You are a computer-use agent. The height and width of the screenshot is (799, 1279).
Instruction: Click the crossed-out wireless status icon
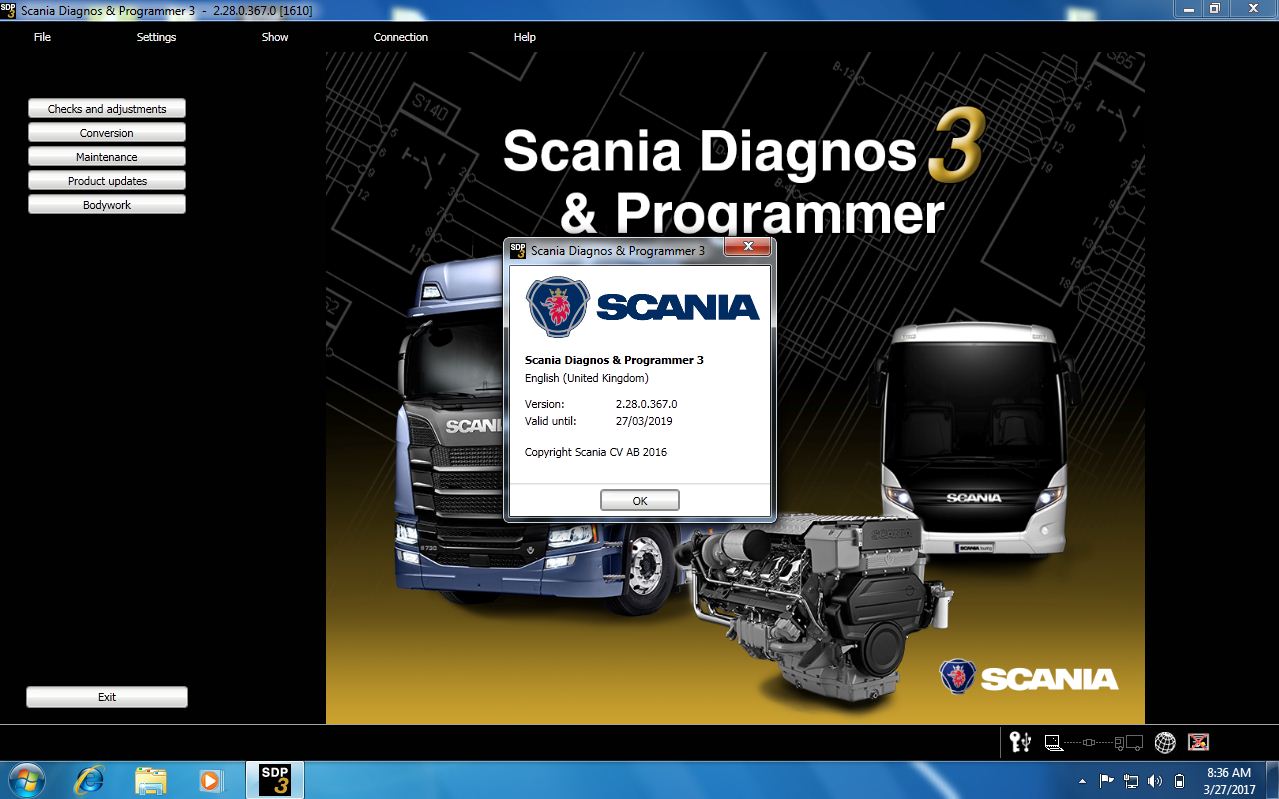(1198, 742)
